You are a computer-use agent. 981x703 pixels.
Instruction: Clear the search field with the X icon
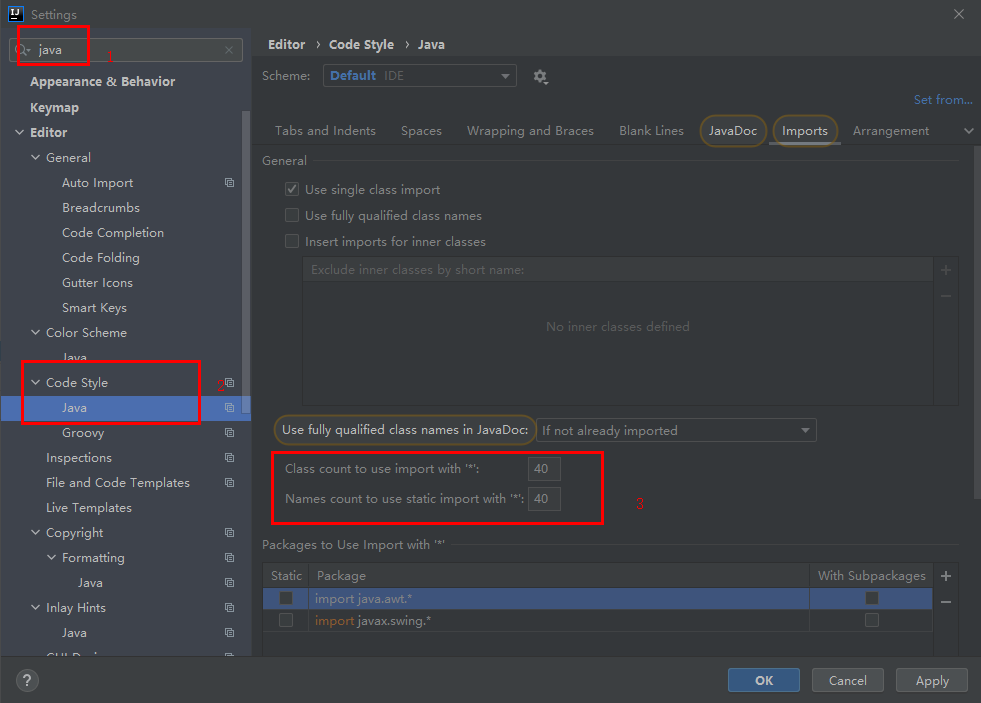click(229, 50)
